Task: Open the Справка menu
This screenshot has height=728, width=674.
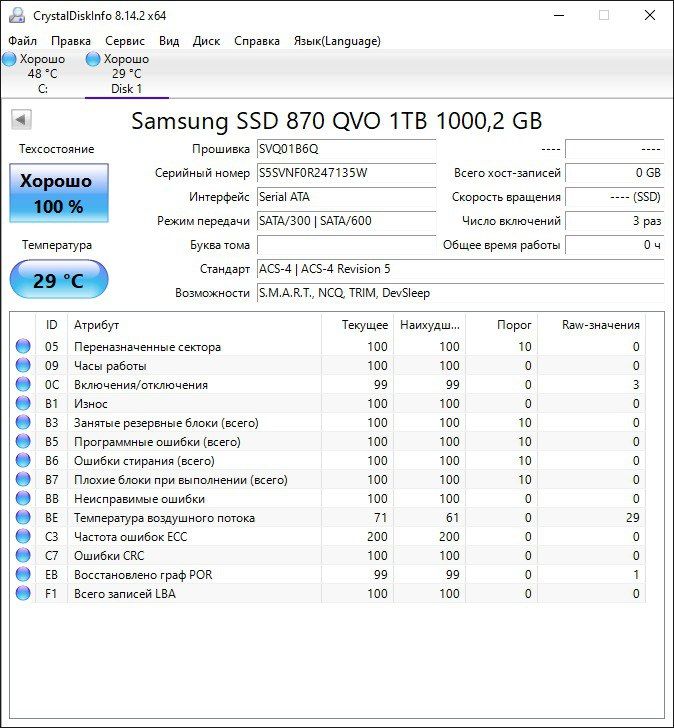Action: click(257, 41)
